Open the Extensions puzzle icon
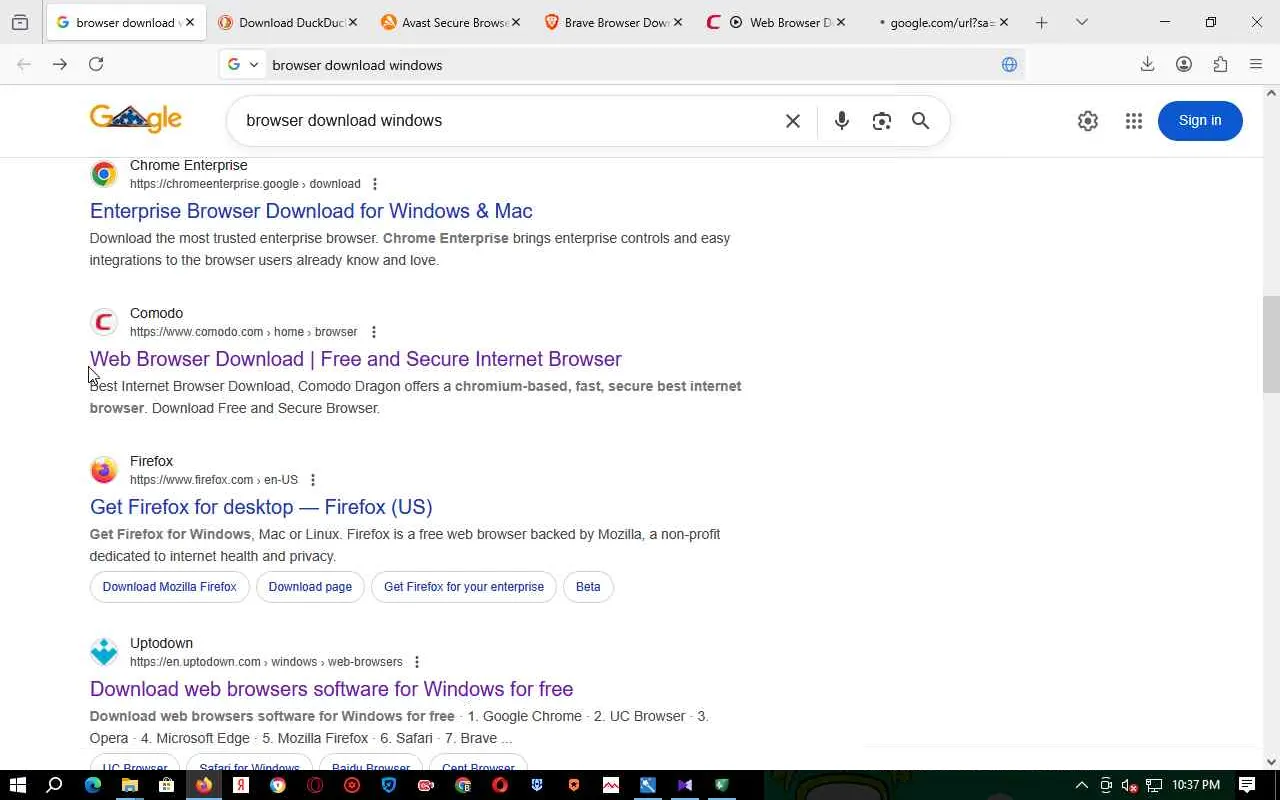1280x800 pixels. click(x=1220, y=64)
